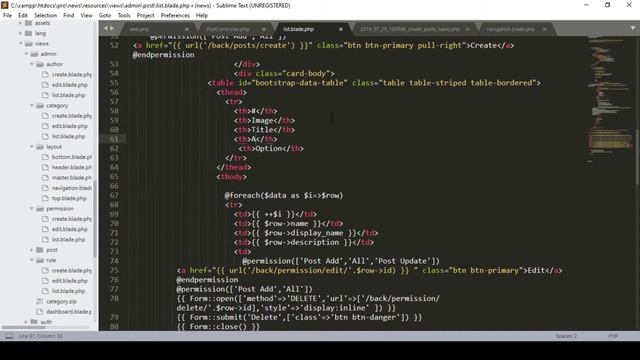Close the navigation.blade.php tab

click(544, 29)
